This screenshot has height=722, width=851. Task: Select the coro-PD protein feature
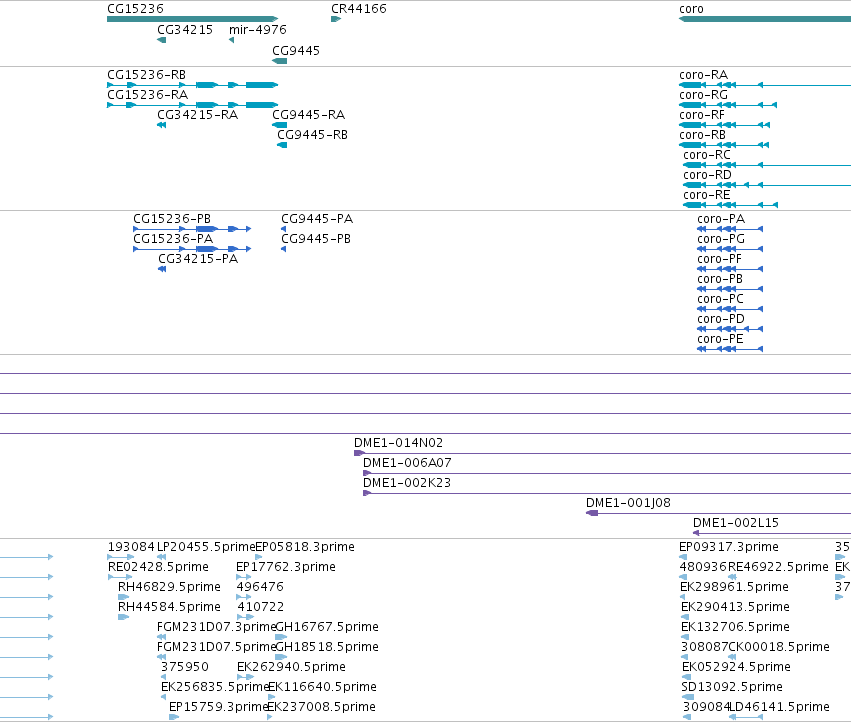pyautogui.click(x=730, y=329)
